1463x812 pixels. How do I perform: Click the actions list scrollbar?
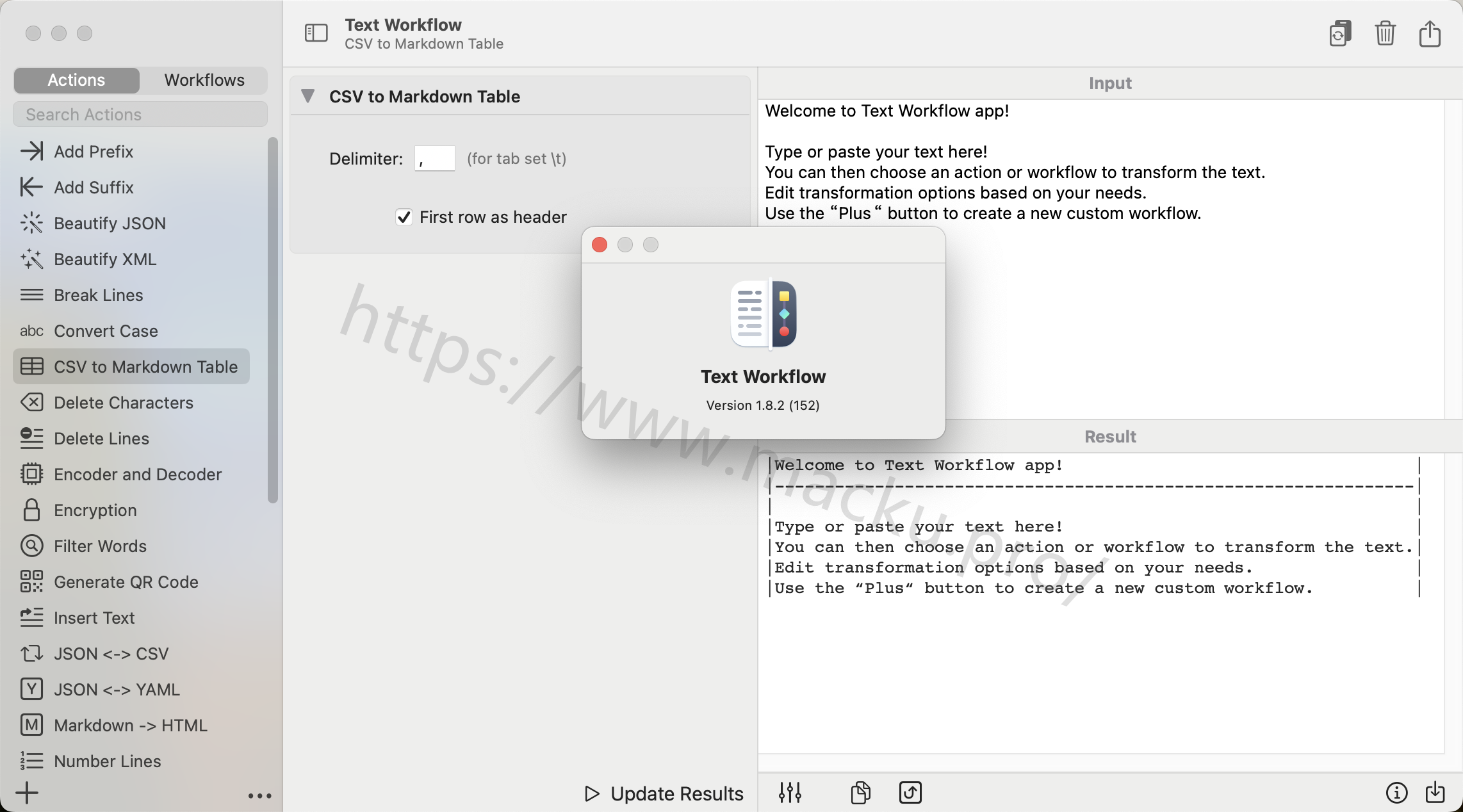273,320
